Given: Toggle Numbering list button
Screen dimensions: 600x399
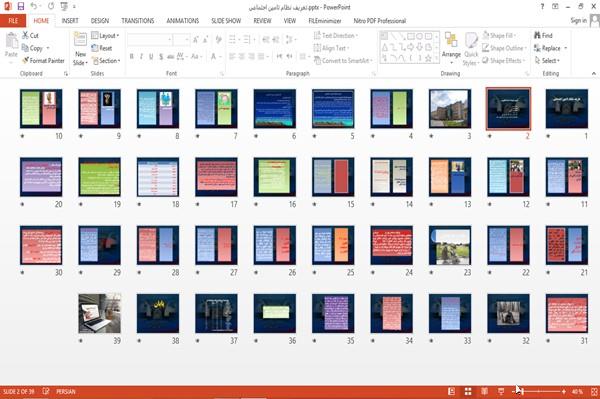Looking at the screenshot, I should [248, 39].
